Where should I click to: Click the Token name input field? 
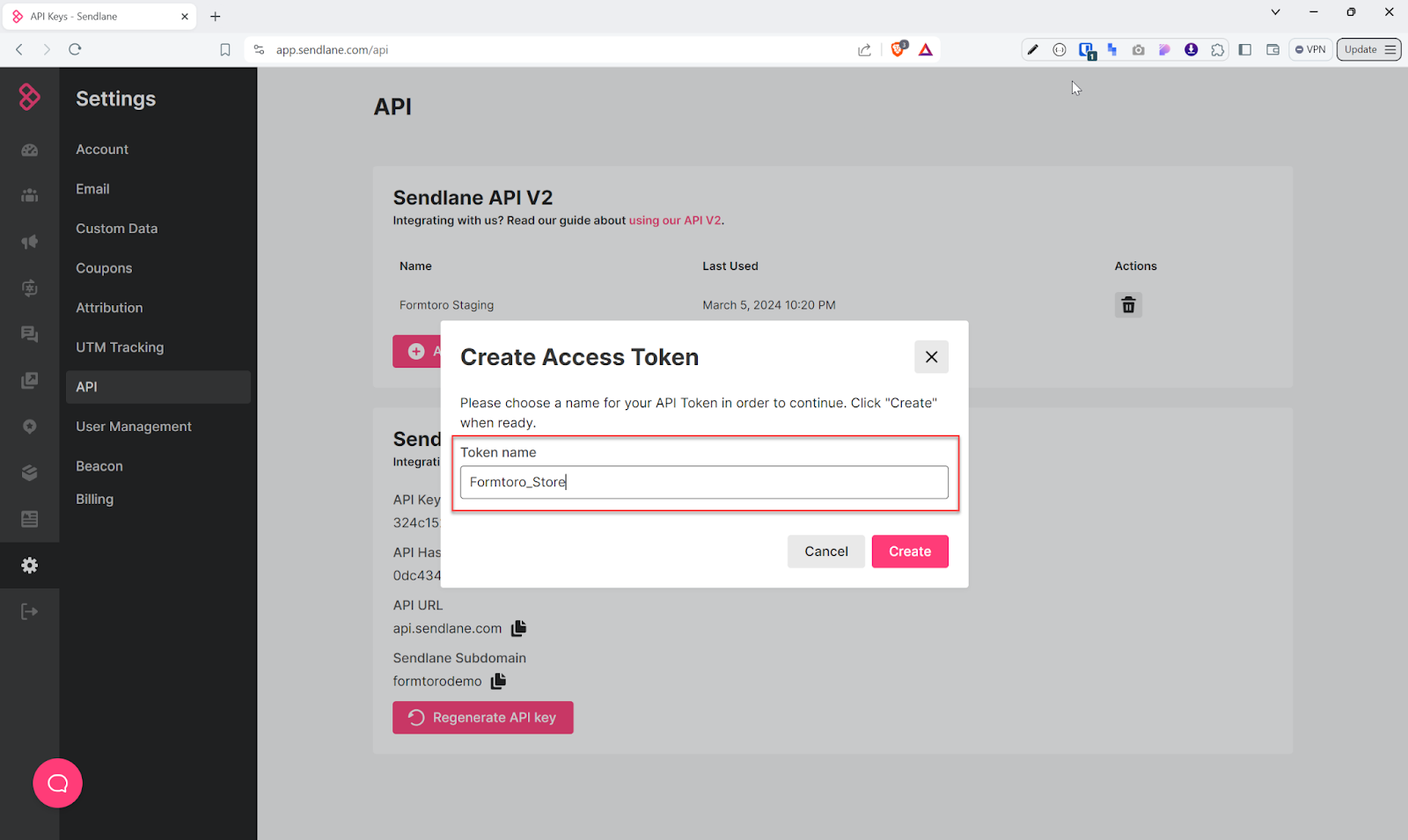(x=704, y=482)
